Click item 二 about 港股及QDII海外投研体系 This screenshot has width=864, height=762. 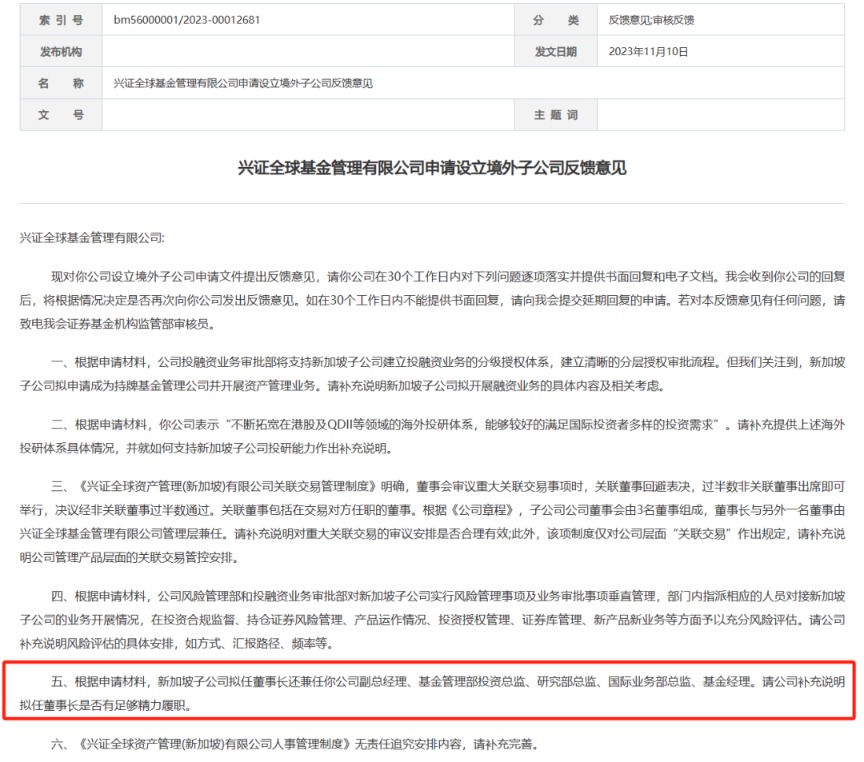[x=432, y=436]
